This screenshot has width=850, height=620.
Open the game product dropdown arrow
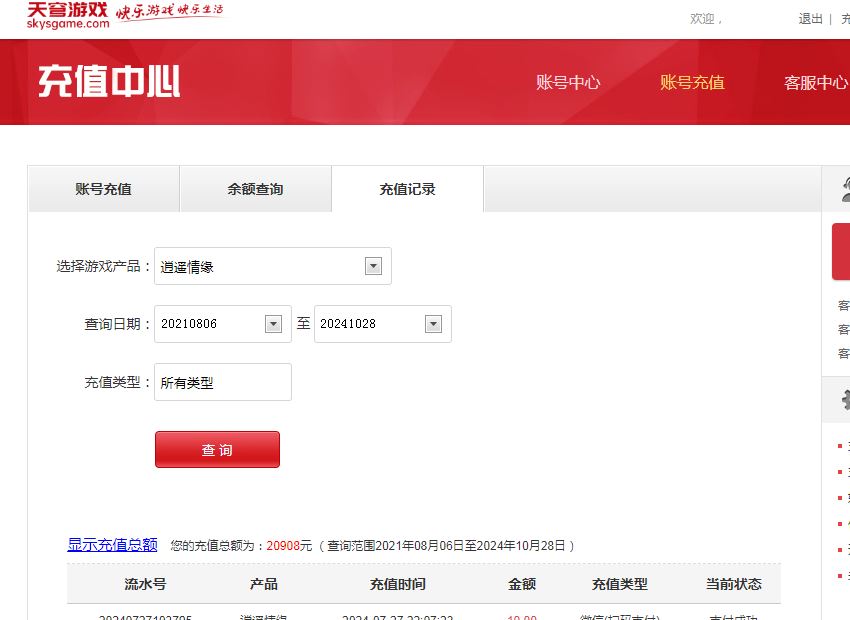(x=373, y=266)
